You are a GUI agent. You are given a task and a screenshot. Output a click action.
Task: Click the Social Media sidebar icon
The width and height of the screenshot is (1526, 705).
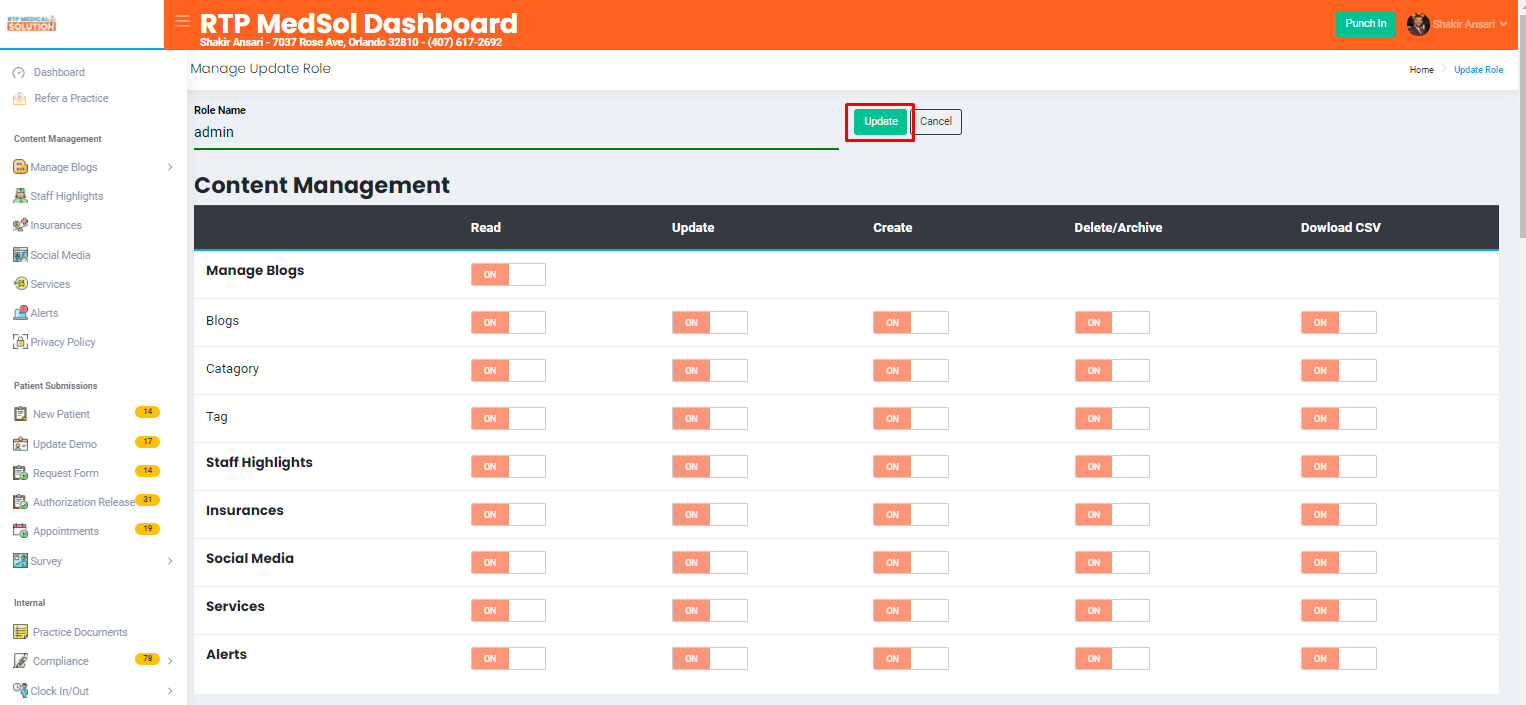click(20, 255)
